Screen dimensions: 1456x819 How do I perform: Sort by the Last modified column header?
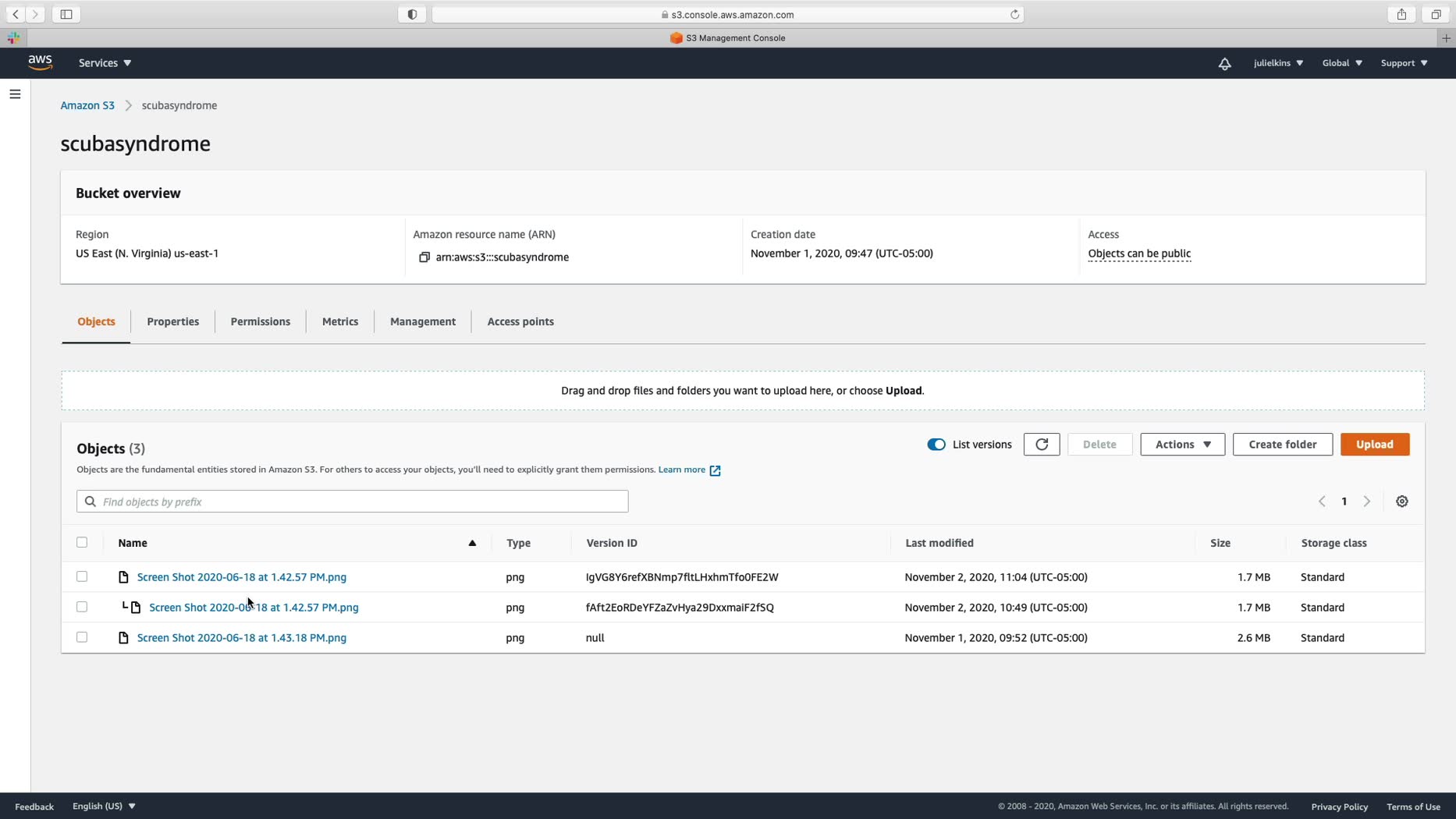(x=939, y=543)
